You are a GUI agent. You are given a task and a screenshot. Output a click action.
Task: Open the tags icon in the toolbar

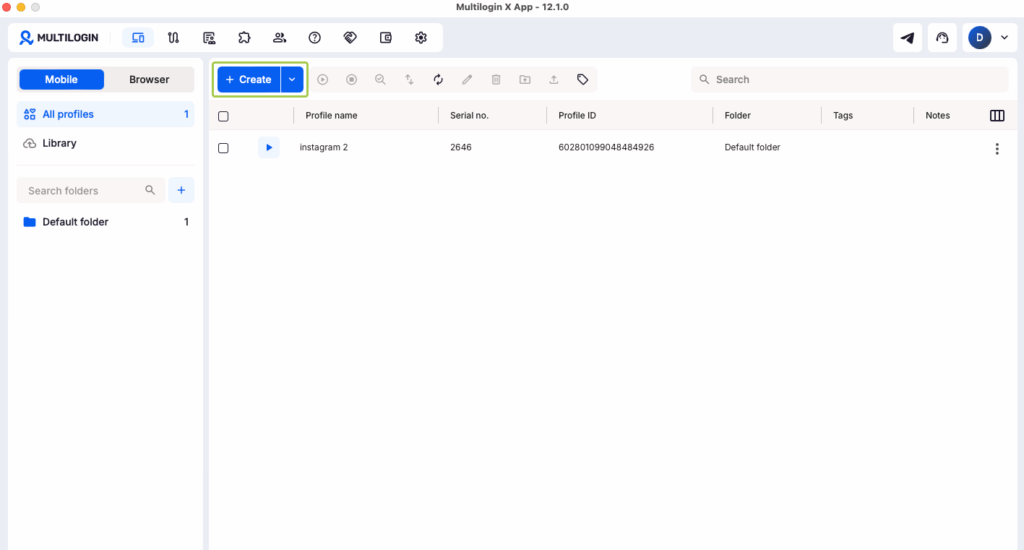coord(583,80)
